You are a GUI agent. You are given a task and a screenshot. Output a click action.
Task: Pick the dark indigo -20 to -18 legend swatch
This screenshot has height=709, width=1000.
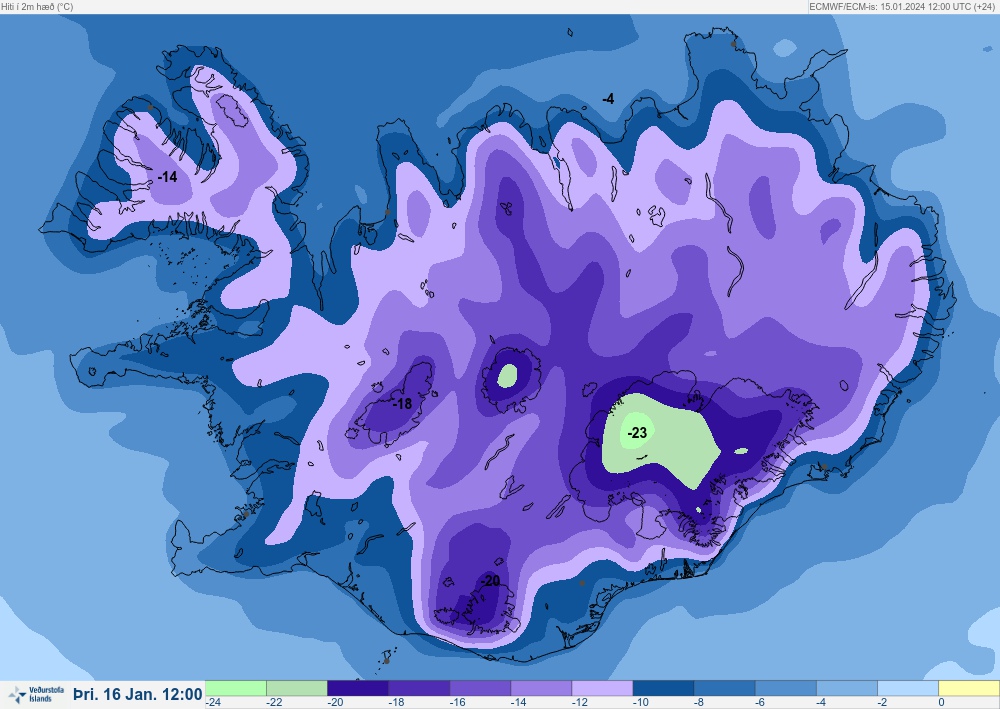(358, 689)
